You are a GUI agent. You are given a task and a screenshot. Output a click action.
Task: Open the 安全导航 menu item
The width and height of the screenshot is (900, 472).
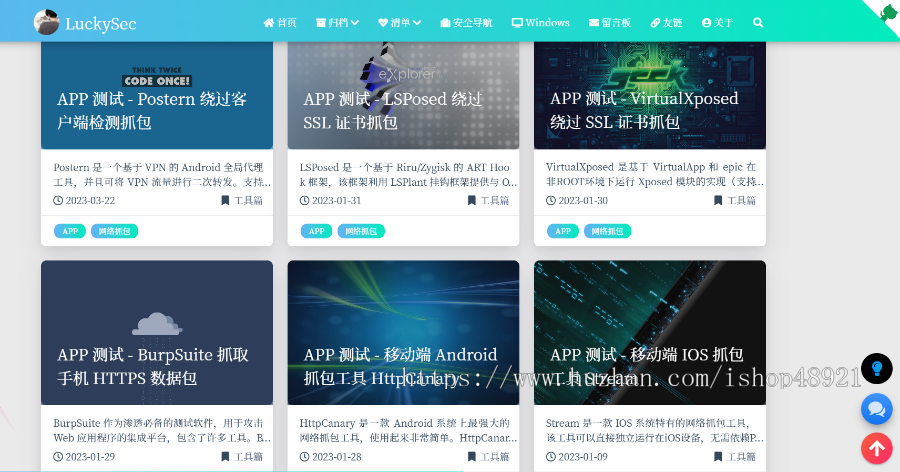coord(466,22)
